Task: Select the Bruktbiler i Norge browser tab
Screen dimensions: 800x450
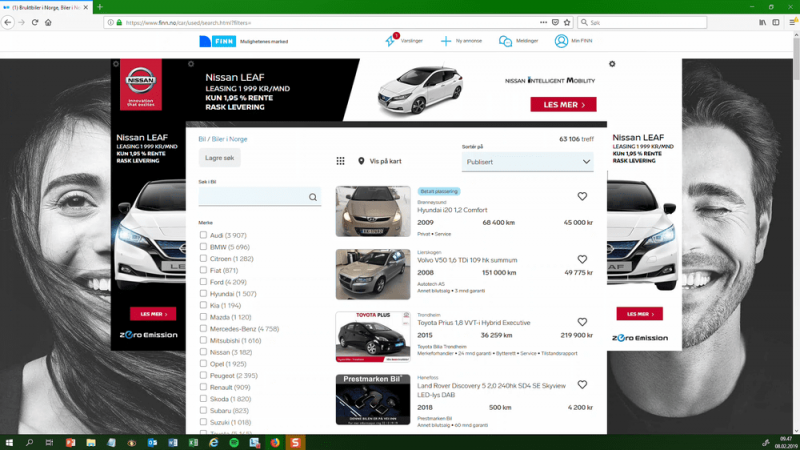Action: [x=46, y=7]
